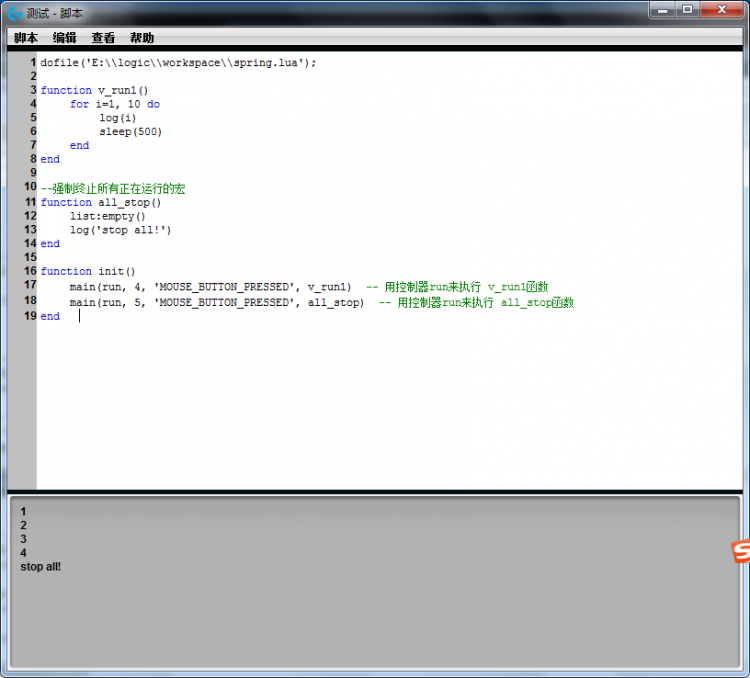Click the orange Sogou input method icon
Screen dimensions: 750x678
740,550
